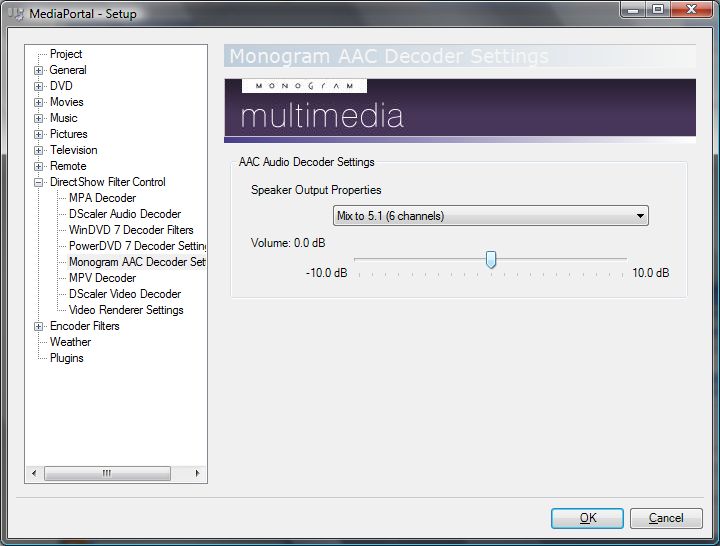Expand the DVD tree node
This screenshot has height=546, width=720.
pyautogui.click(x=39, y=86)
